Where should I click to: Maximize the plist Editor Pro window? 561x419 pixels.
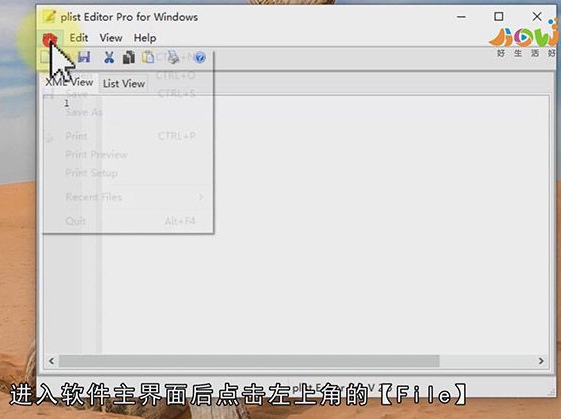coord(499,16)
